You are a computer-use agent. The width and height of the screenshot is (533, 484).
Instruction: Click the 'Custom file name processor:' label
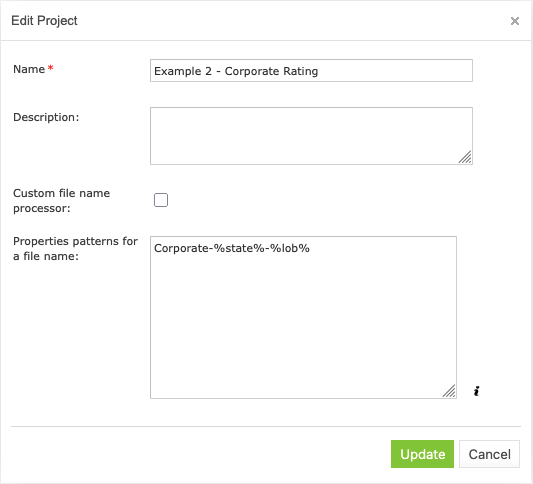tap(62, 201)
